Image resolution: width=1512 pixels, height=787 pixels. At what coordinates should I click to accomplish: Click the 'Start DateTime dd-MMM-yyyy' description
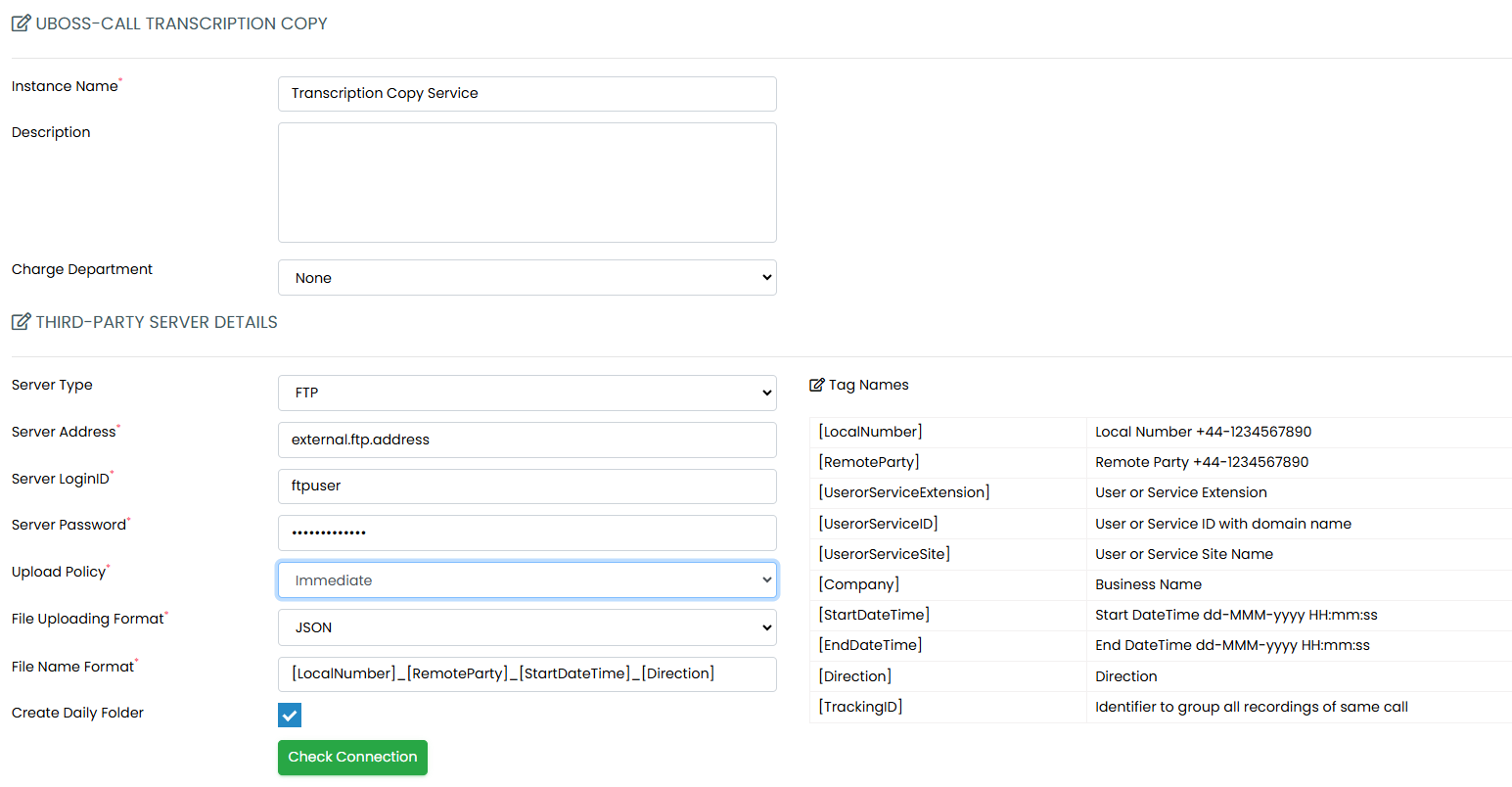click(x=1236, y=615)
